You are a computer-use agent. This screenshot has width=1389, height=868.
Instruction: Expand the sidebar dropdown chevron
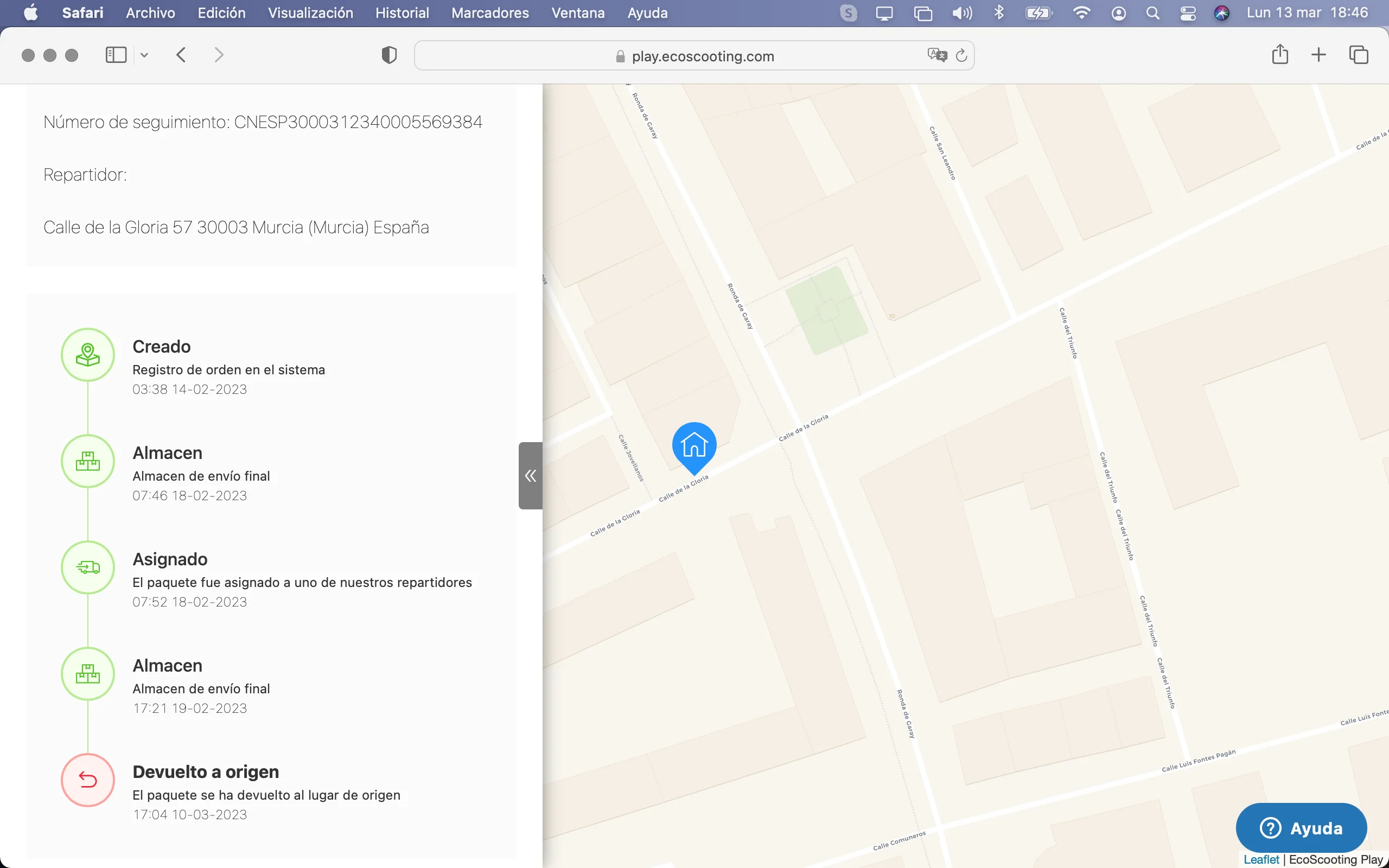(x=144, y=55)
